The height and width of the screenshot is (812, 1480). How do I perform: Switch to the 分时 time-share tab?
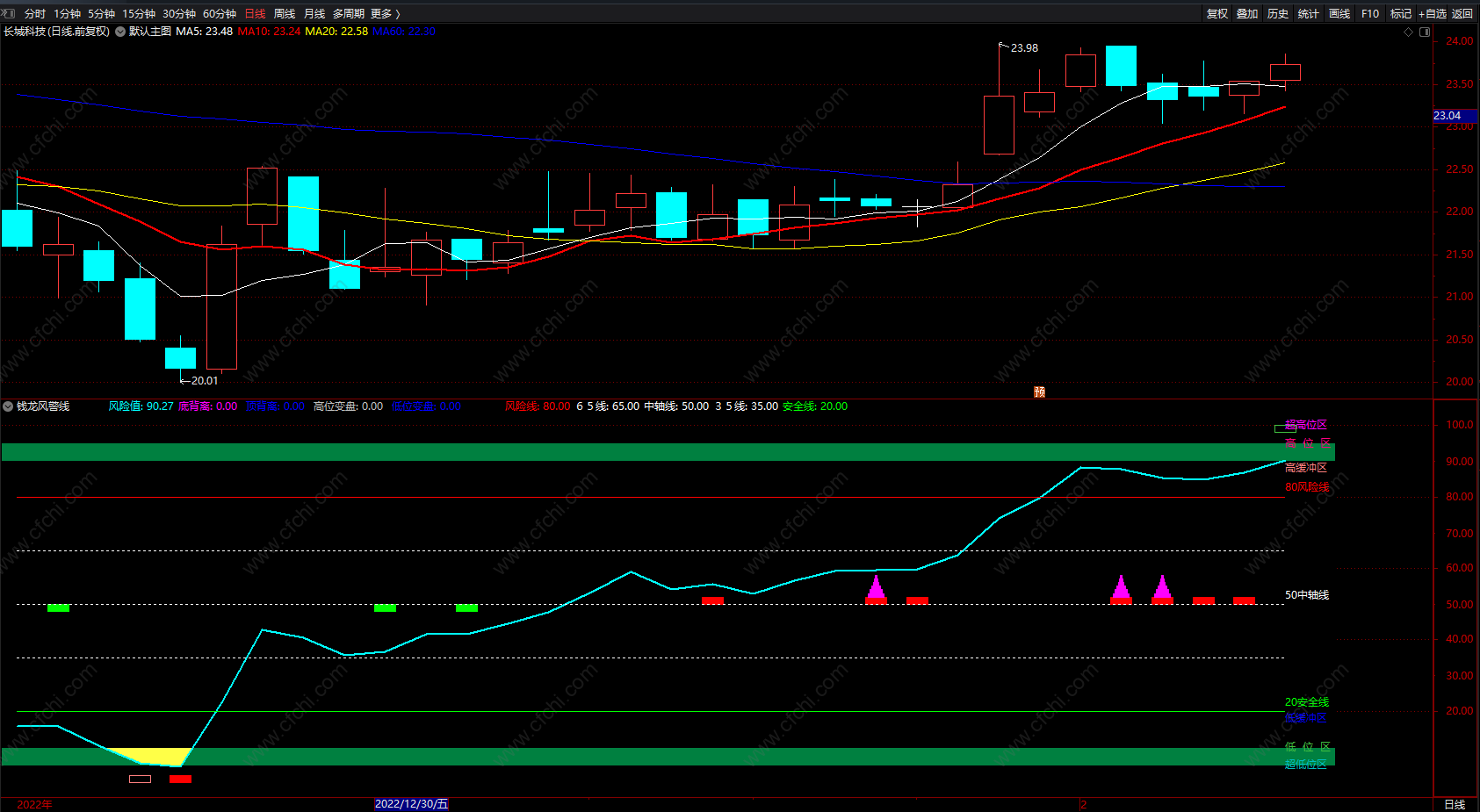pos(35,14)
